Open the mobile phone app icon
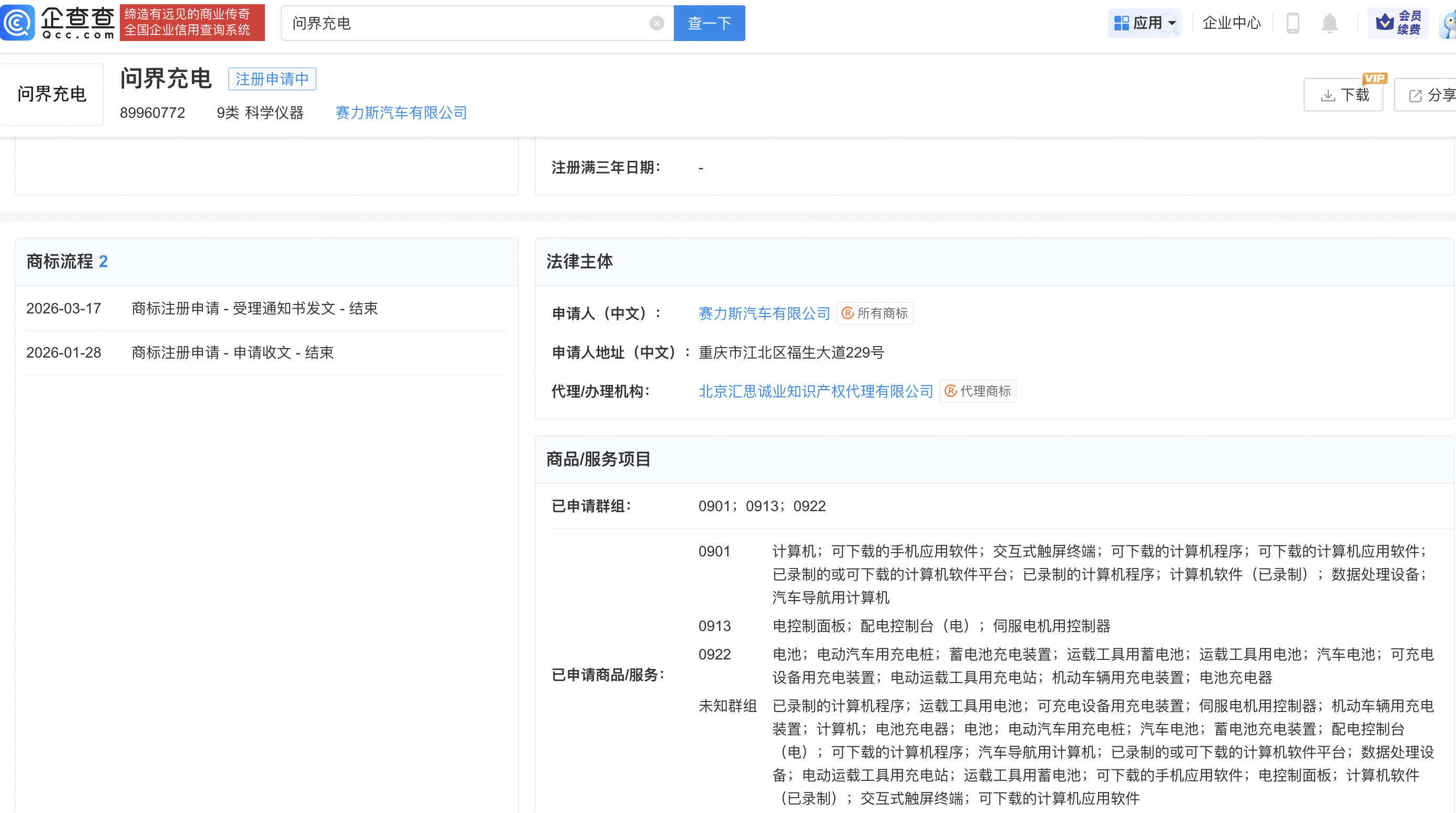The width and height of the screenshot is (1456, 813). tap(1293, 23)
